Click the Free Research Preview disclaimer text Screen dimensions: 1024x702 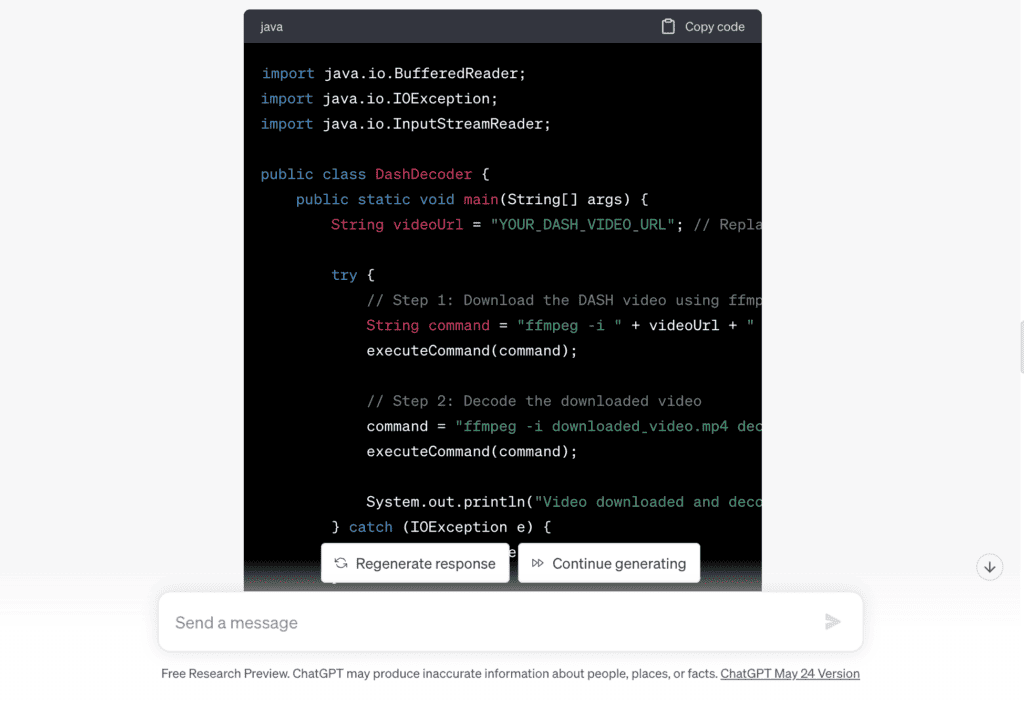pos(439,674)
